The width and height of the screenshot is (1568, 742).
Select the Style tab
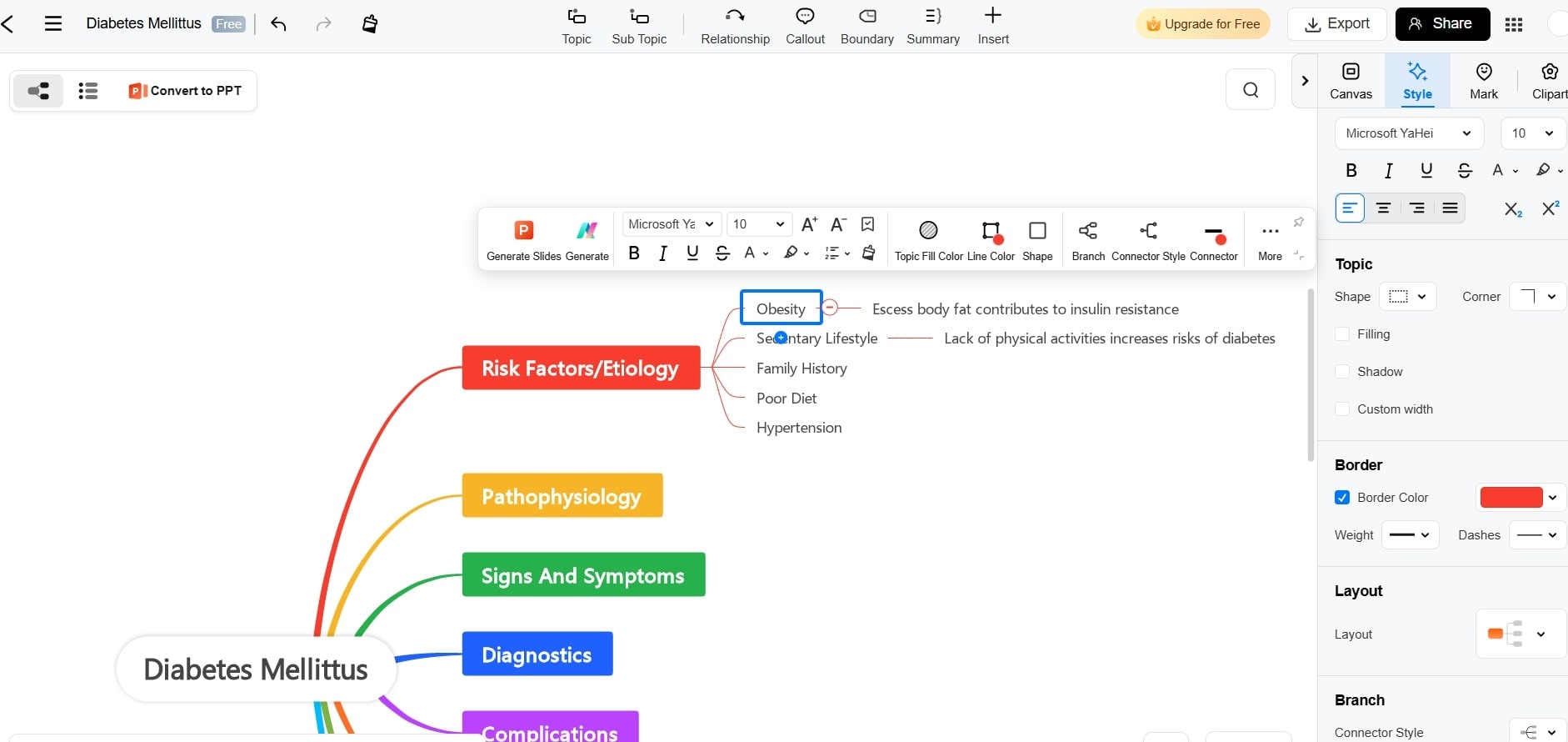[1417, 81]
